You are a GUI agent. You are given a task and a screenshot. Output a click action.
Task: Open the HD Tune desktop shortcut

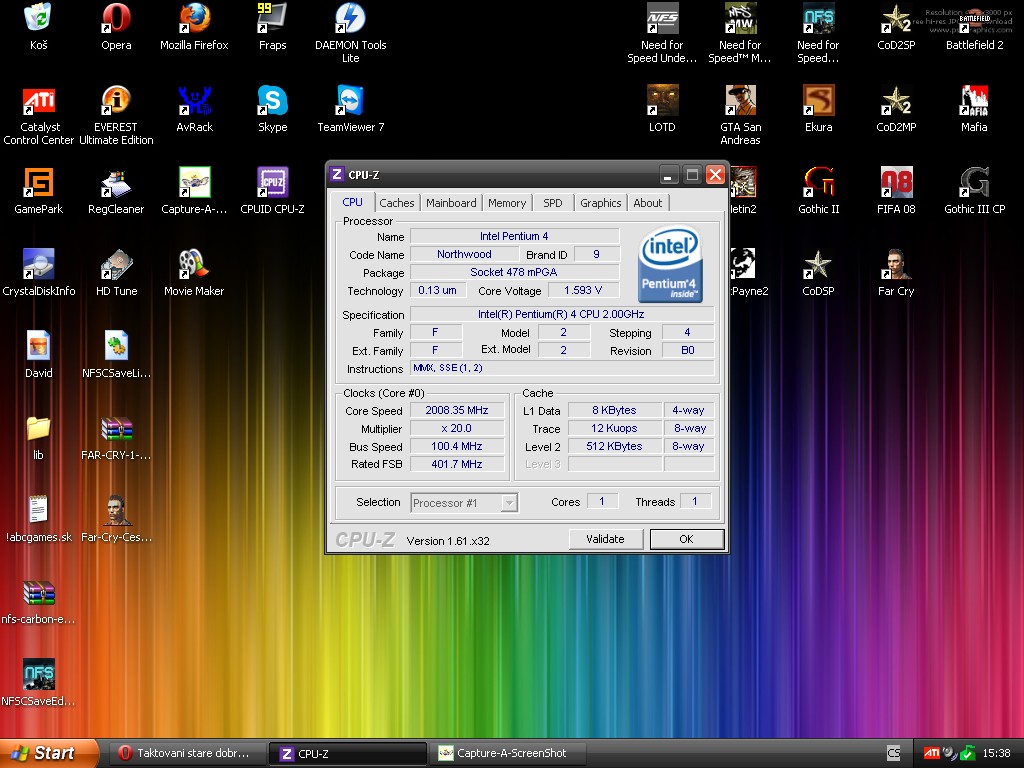[116, 265]
